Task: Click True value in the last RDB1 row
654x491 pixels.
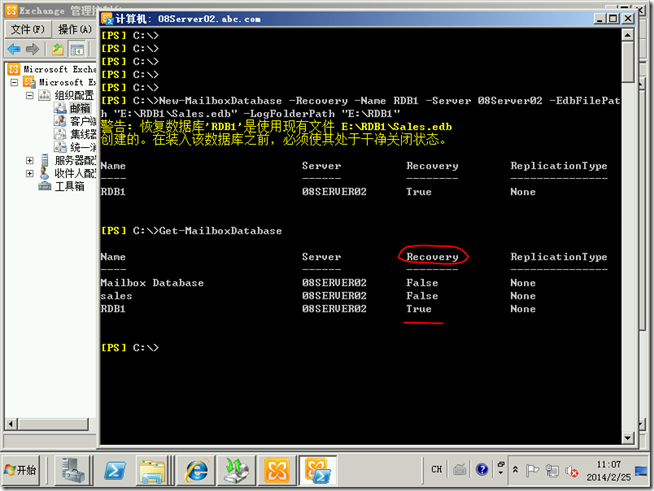Action: (x=419, y=309)
